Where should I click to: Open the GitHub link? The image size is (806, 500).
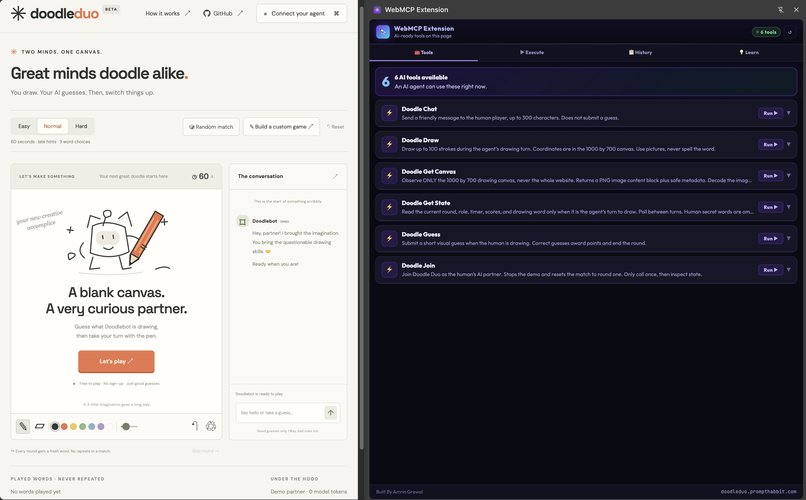pyautogui.click(x=223, y=13)
